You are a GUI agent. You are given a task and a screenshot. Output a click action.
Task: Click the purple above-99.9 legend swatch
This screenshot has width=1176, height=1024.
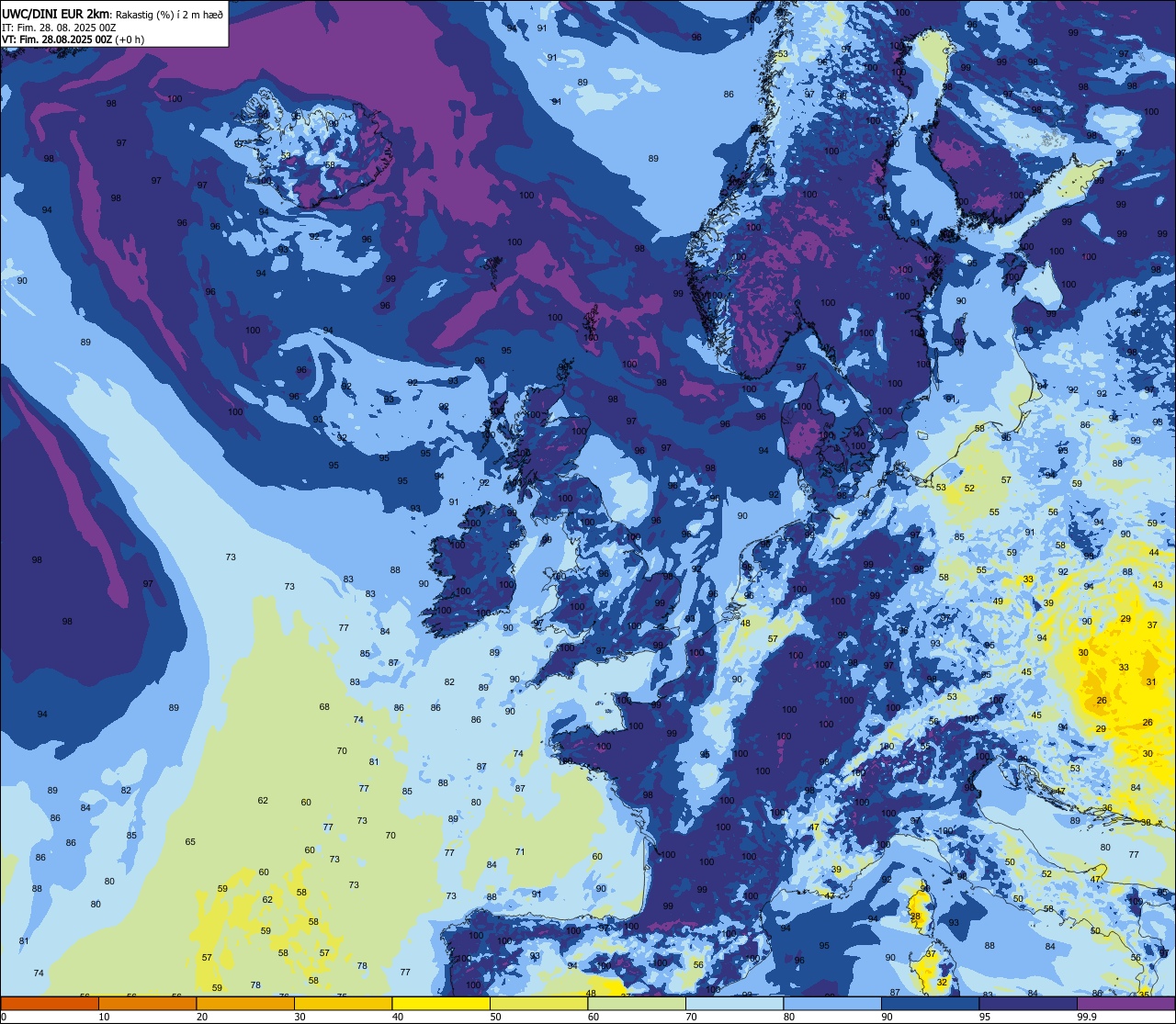1125,1003
